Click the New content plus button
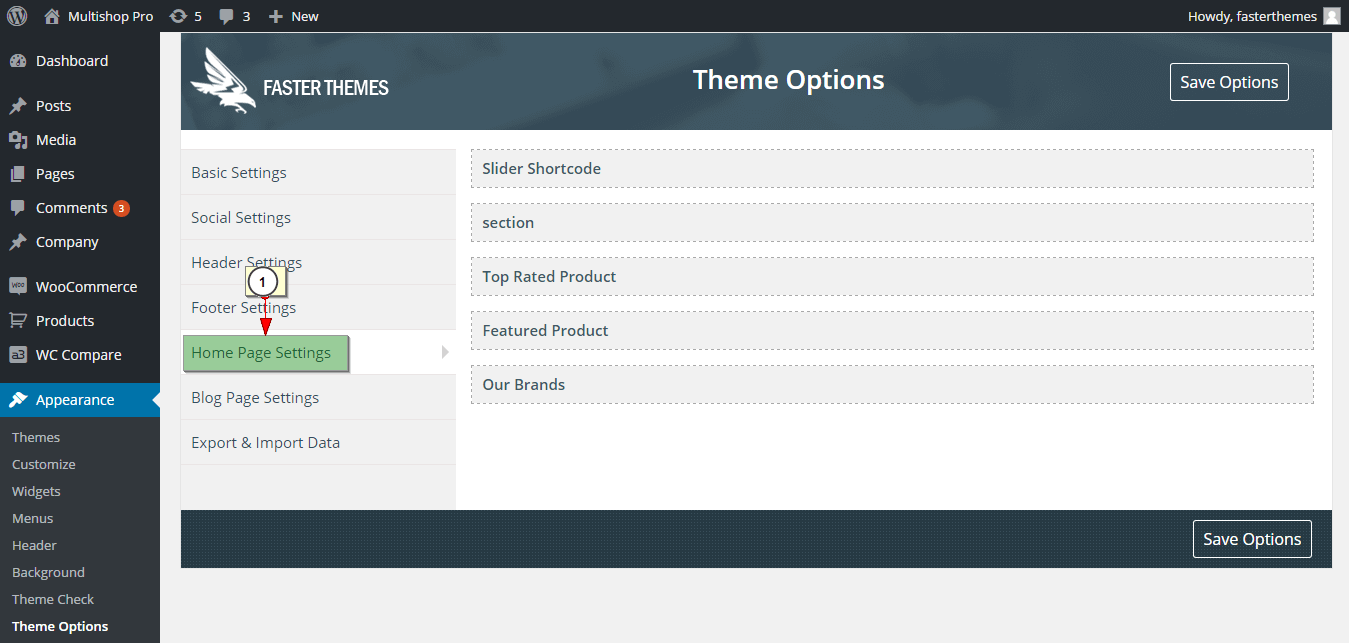The image size is (1349, 643). pyautogui.click(x=294, y=16)
